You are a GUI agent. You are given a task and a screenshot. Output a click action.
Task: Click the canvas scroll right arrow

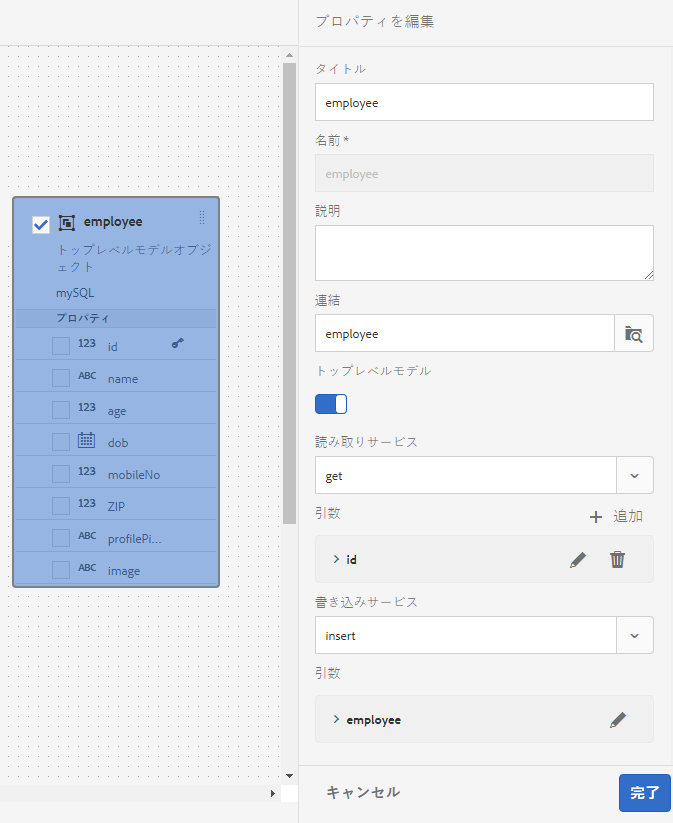272,794
